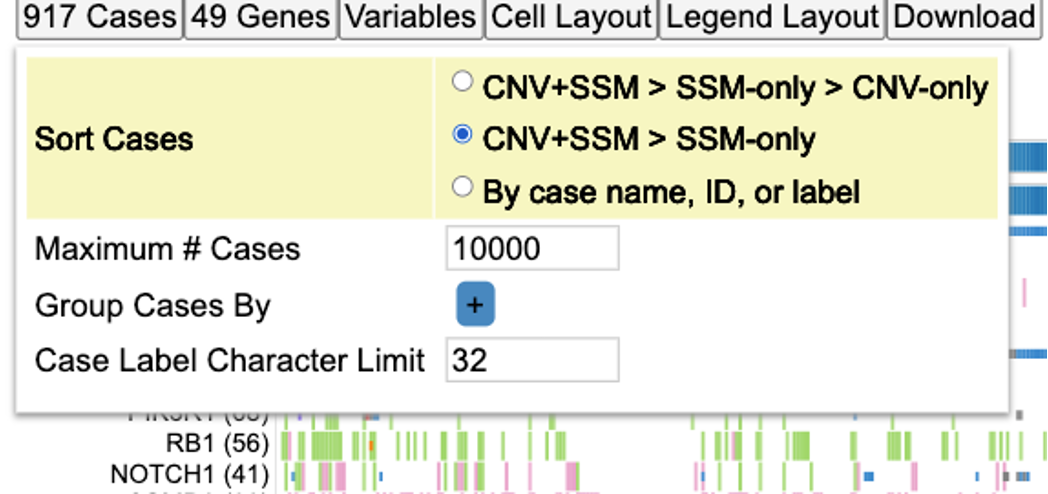
Task: Open the 49 Genes menu
Action: 260,17
